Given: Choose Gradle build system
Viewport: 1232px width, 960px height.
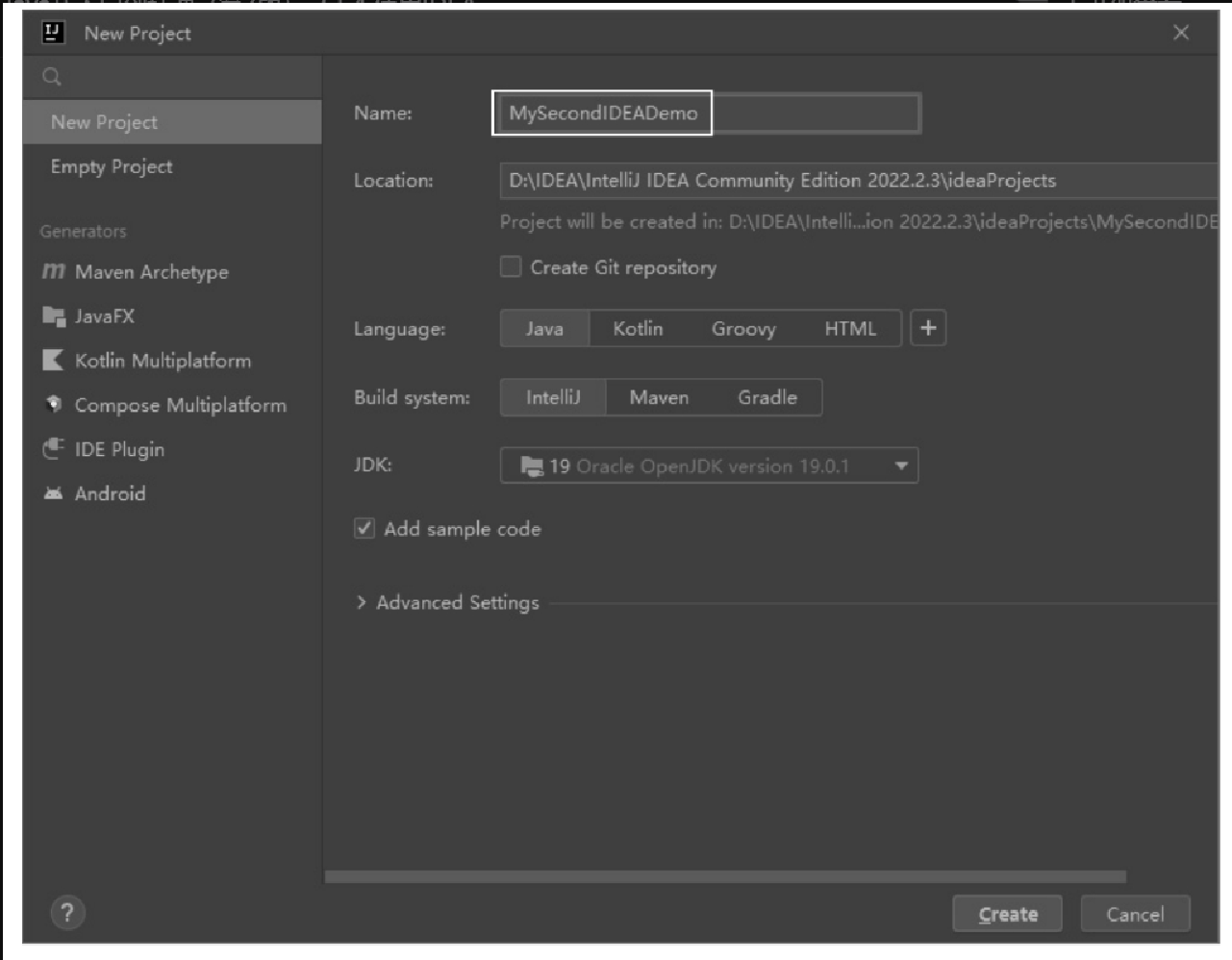Looking at the screenshot, I should tap(767, 397).
